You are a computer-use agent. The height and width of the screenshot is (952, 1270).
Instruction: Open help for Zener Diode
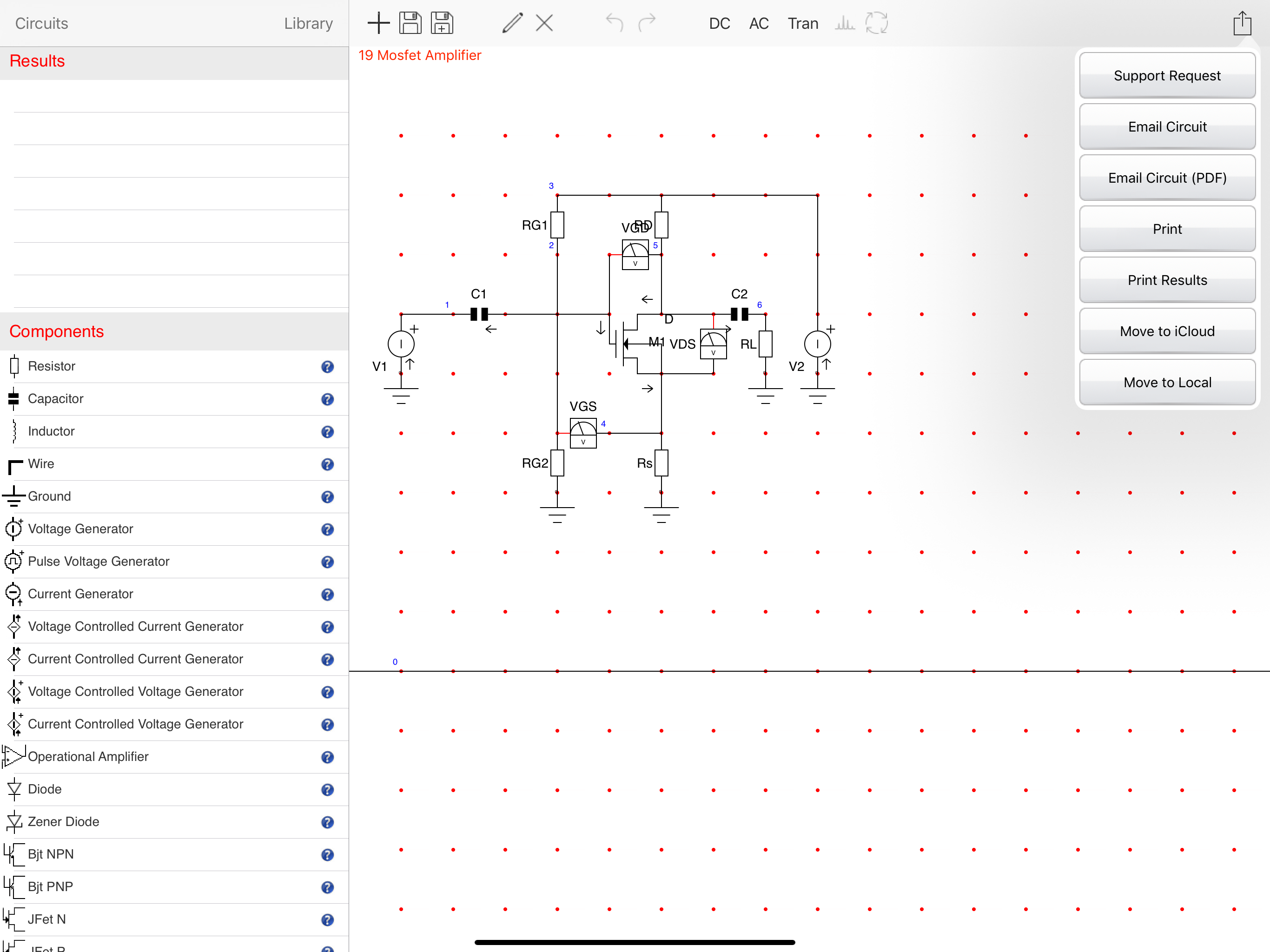point(327,822)
